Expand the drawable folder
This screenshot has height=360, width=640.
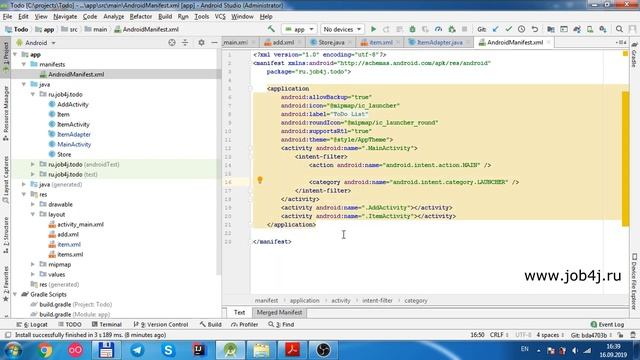(x=33, y=204)
